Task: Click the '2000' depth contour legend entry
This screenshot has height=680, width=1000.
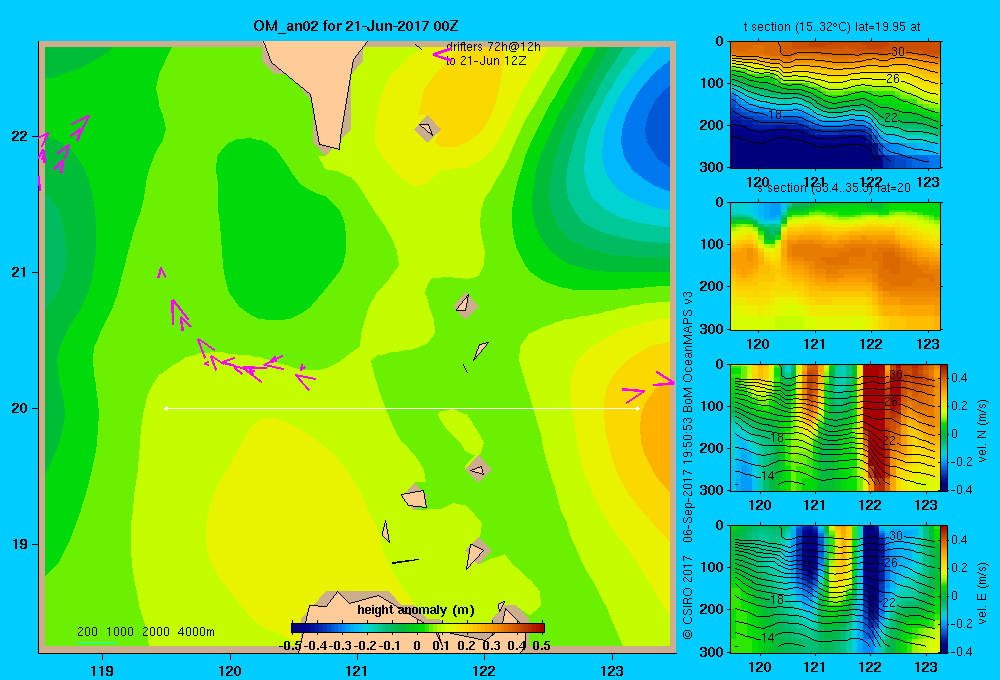Action: [156, 632]
